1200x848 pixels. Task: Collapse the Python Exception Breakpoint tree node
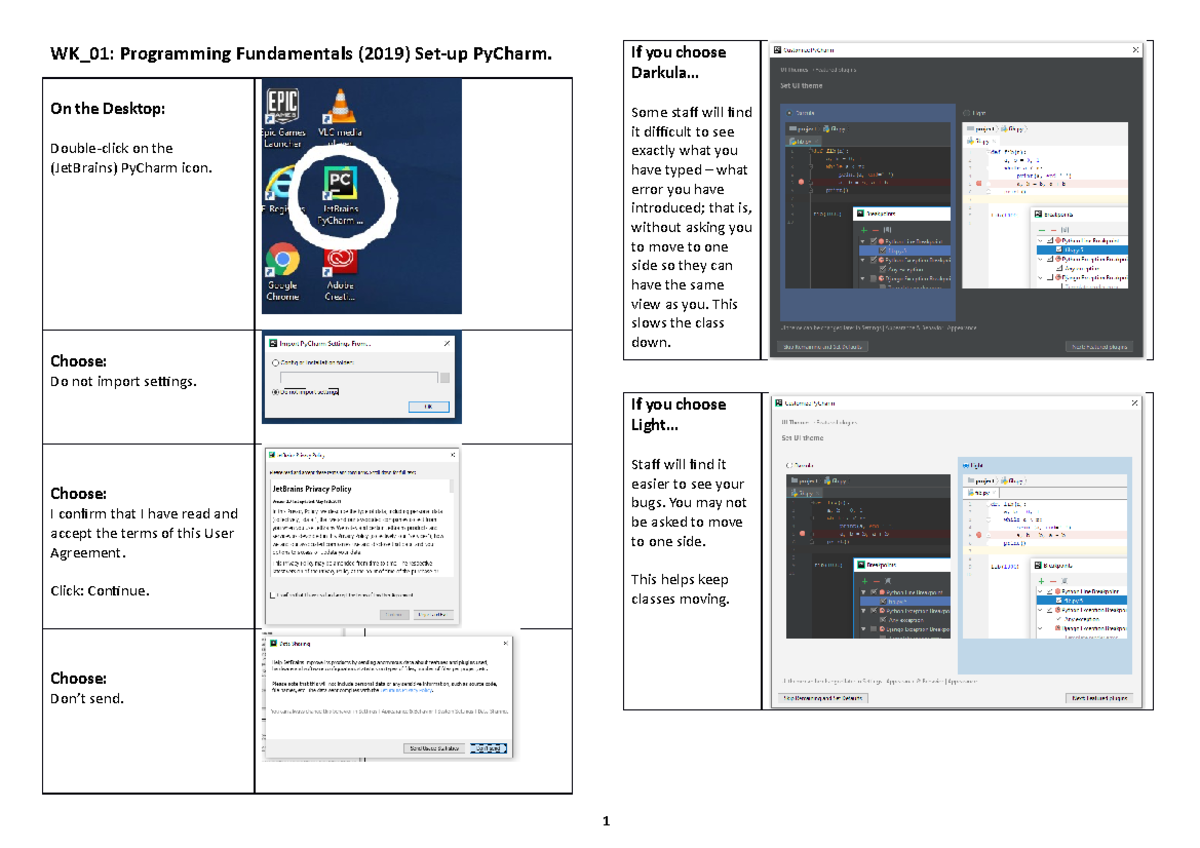[x=865, y=260]
